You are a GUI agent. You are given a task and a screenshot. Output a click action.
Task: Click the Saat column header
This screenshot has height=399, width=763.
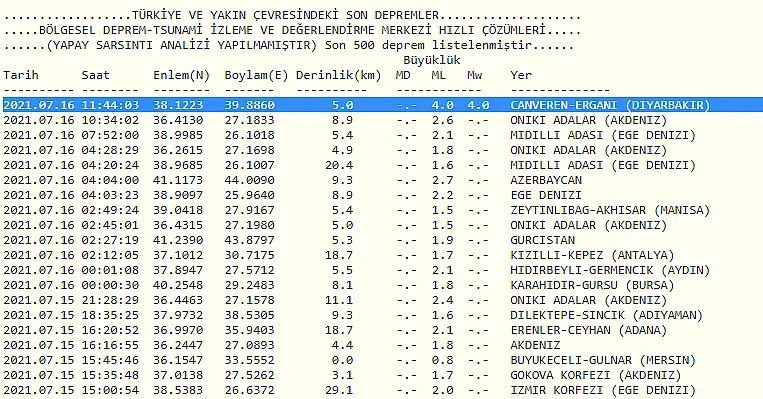point(95,75)
